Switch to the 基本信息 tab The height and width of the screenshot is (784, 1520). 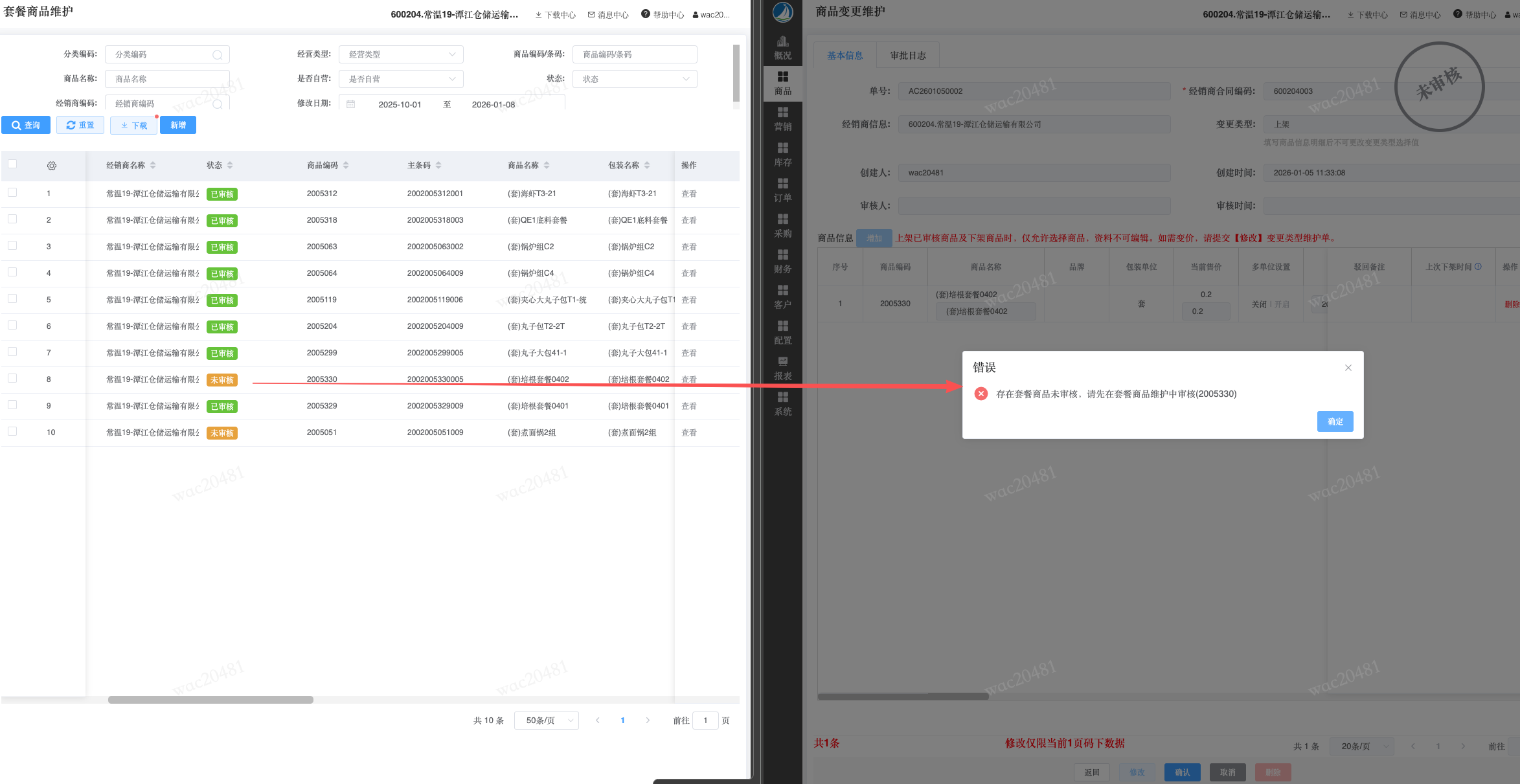coord(845,56)
